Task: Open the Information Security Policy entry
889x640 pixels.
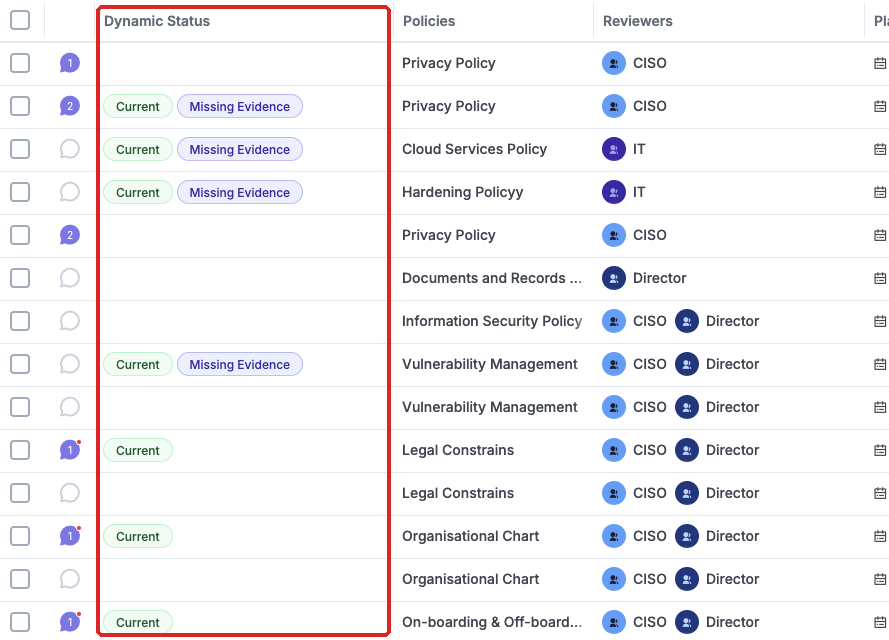Action: click(492, 321)
